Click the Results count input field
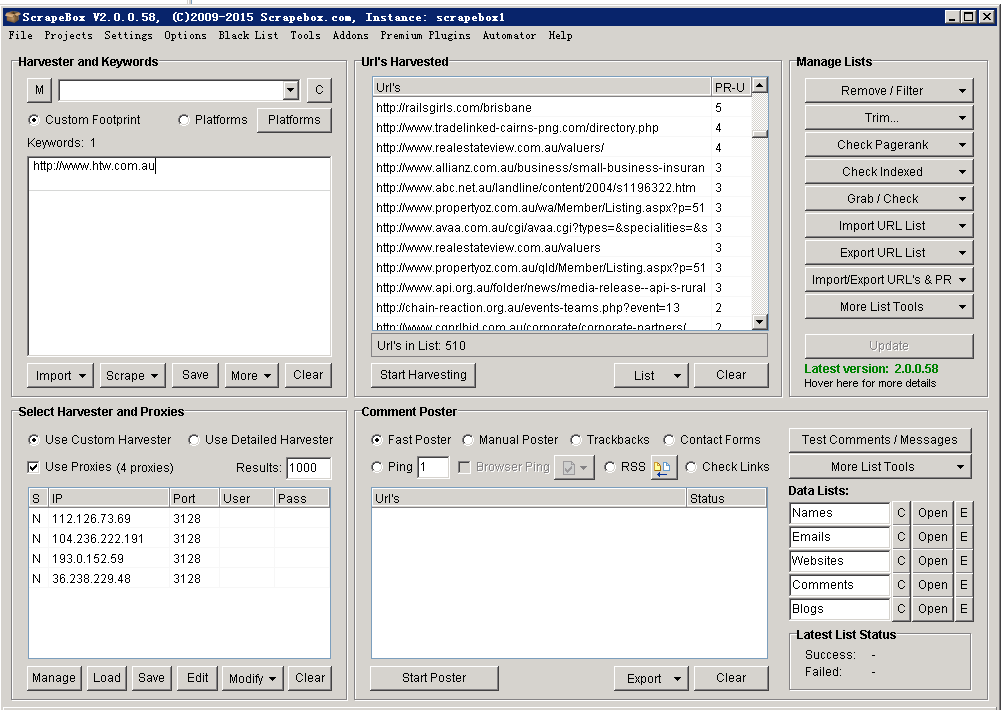The image size is (1001, 710). (308, 468)
